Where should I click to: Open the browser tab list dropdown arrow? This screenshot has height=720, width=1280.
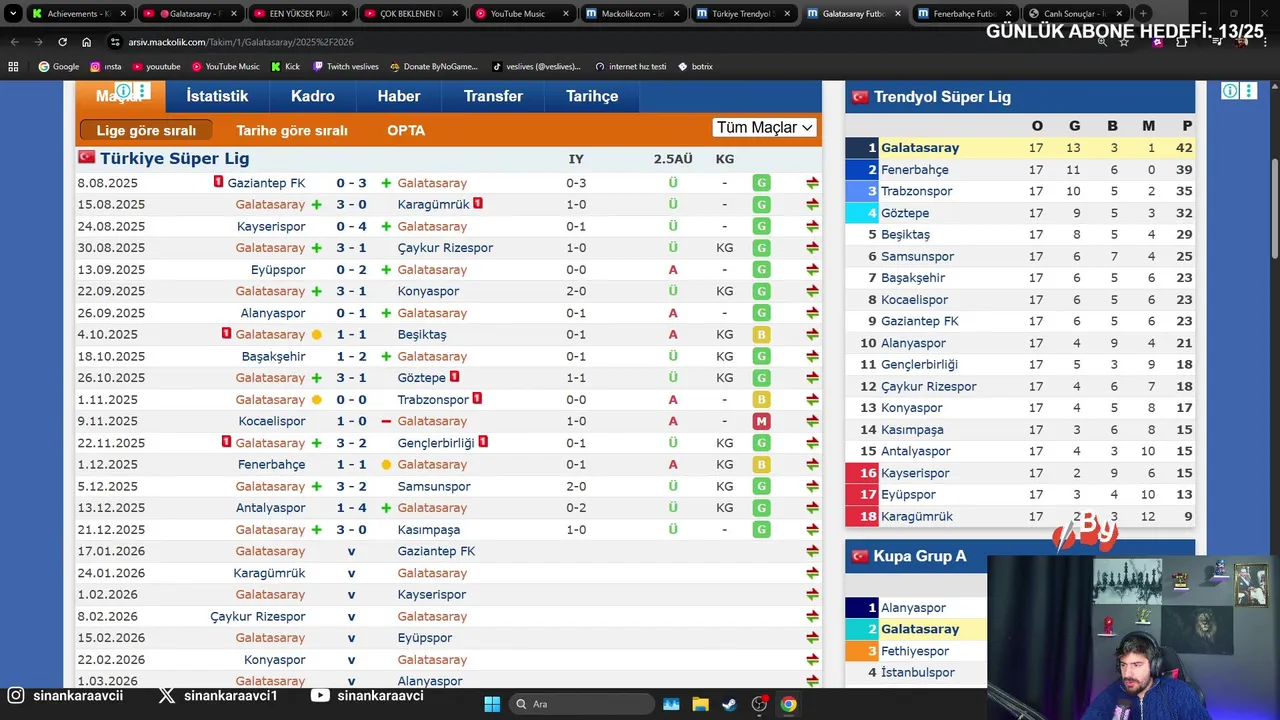tap(13, 14)
